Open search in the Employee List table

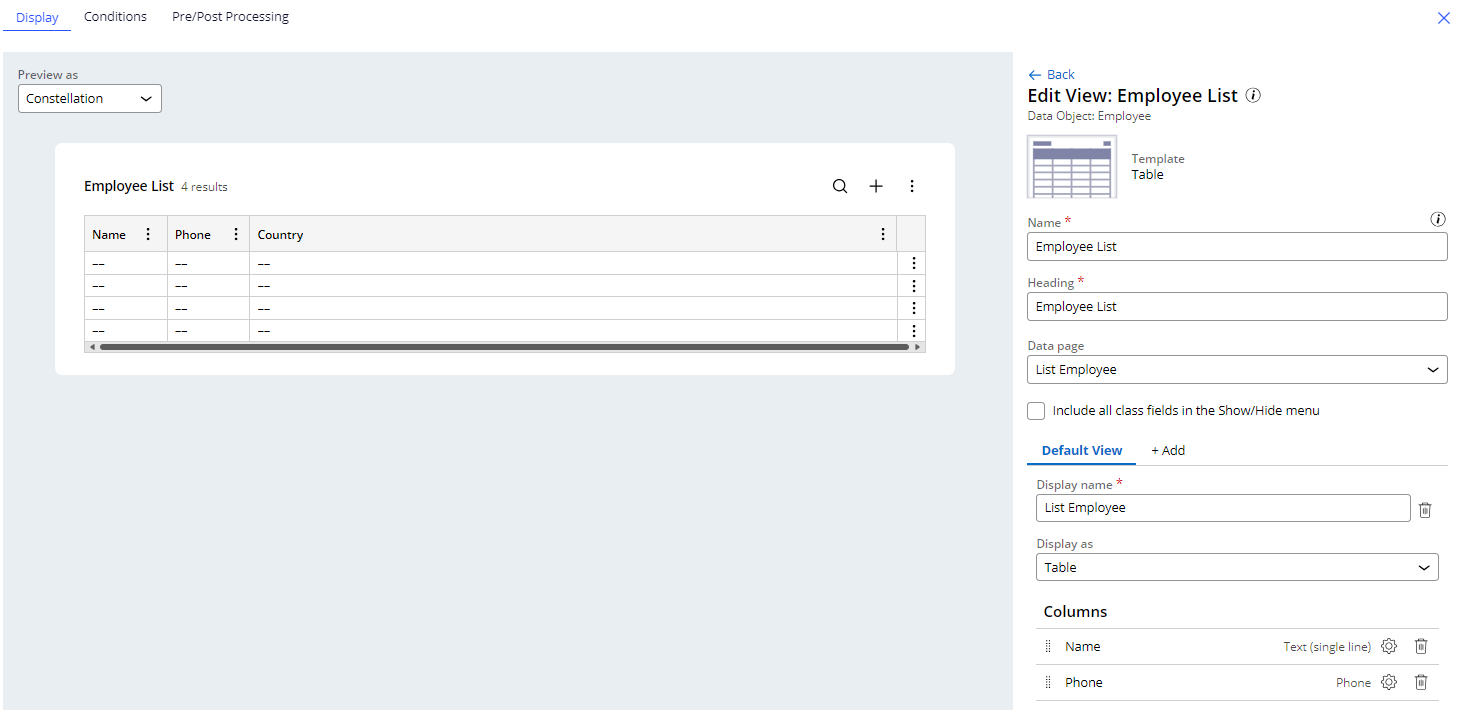tap(839, 185)
